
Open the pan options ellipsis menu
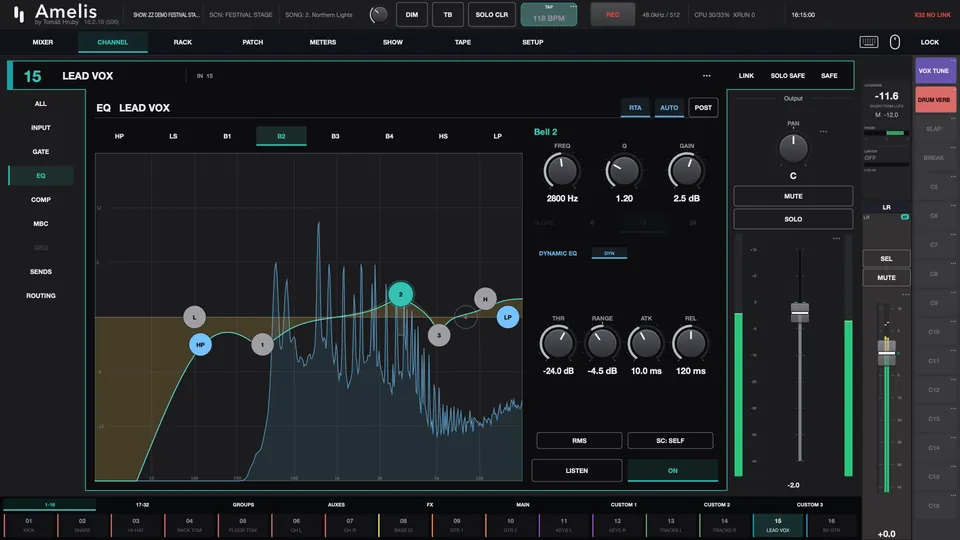tap(823, 132)
